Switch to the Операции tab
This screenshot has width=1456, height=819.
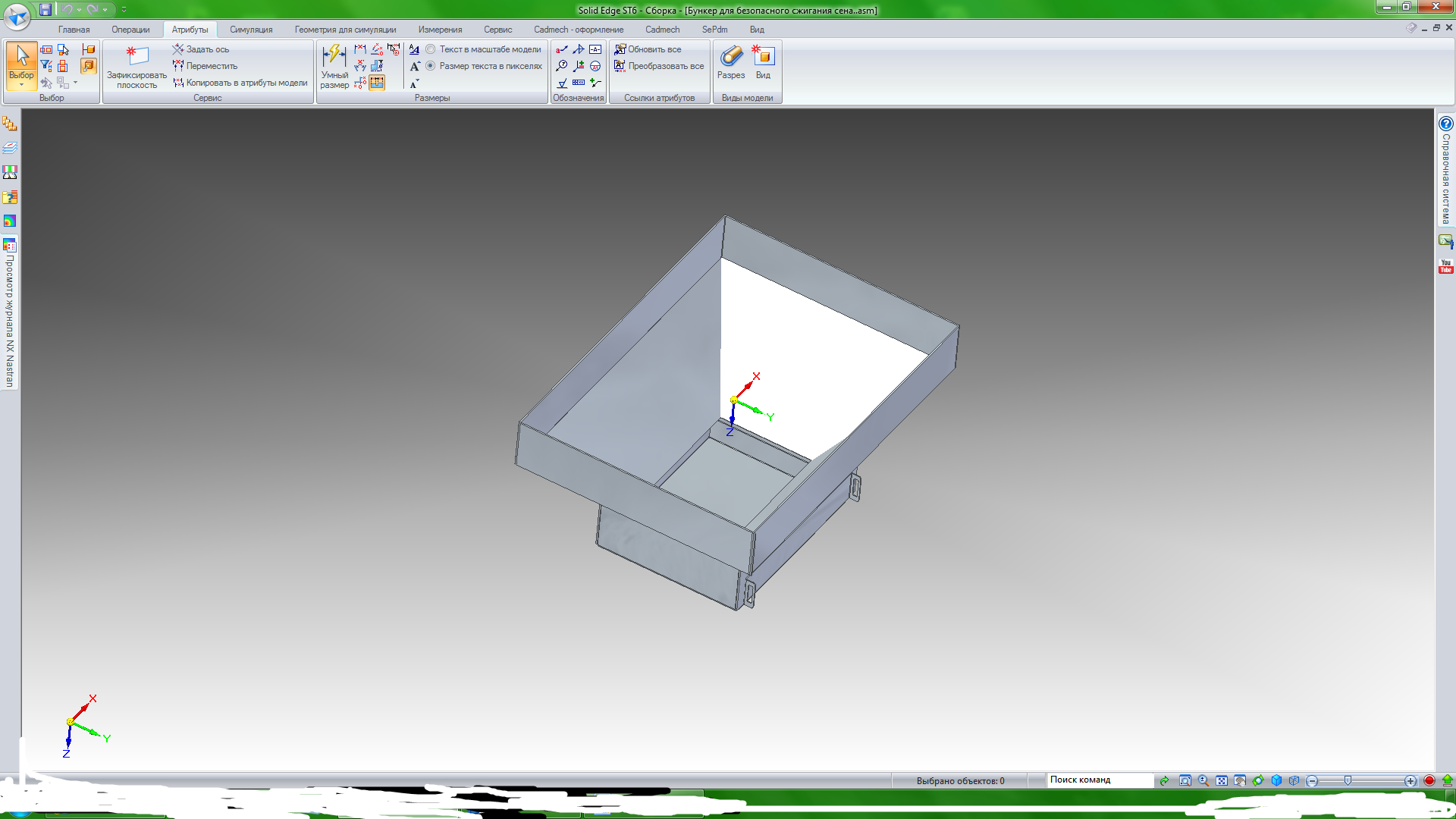[130, 30]
